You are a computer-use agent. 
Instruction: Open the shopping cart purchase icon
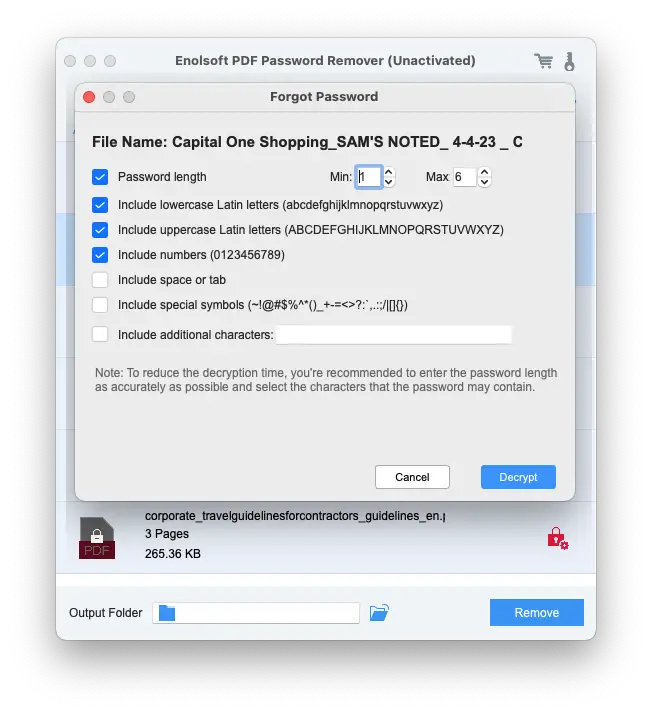[x=543, y=61]
